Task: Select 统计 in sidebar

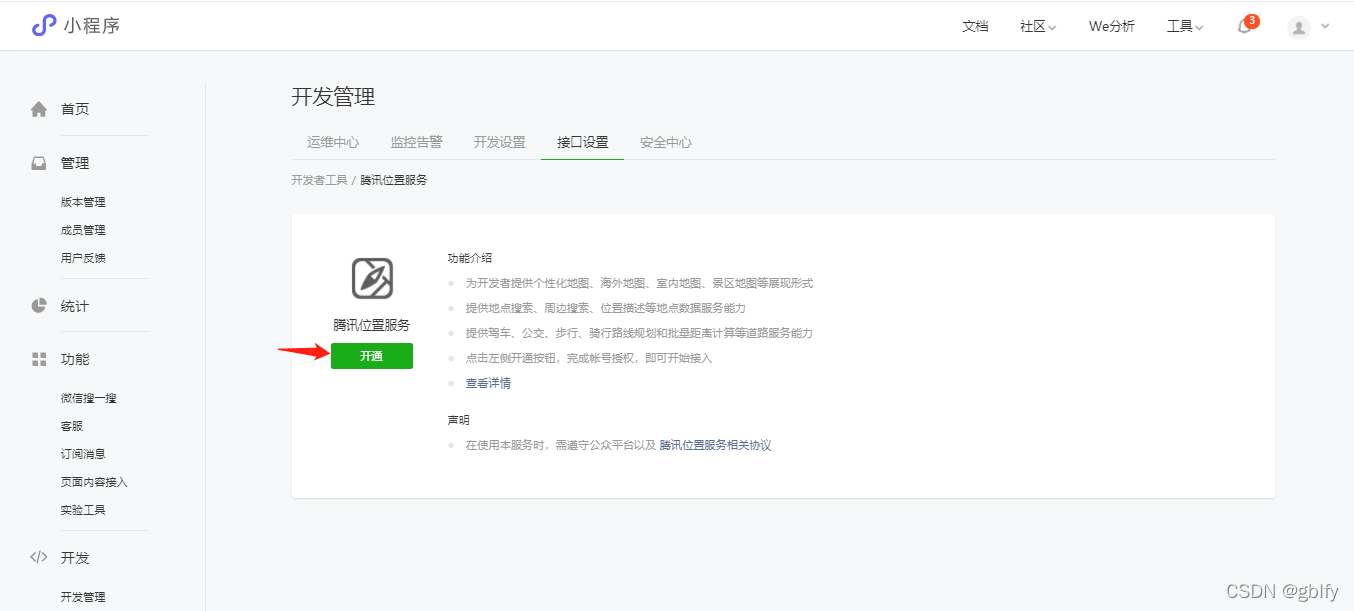Action: click(x=75, y=306)
